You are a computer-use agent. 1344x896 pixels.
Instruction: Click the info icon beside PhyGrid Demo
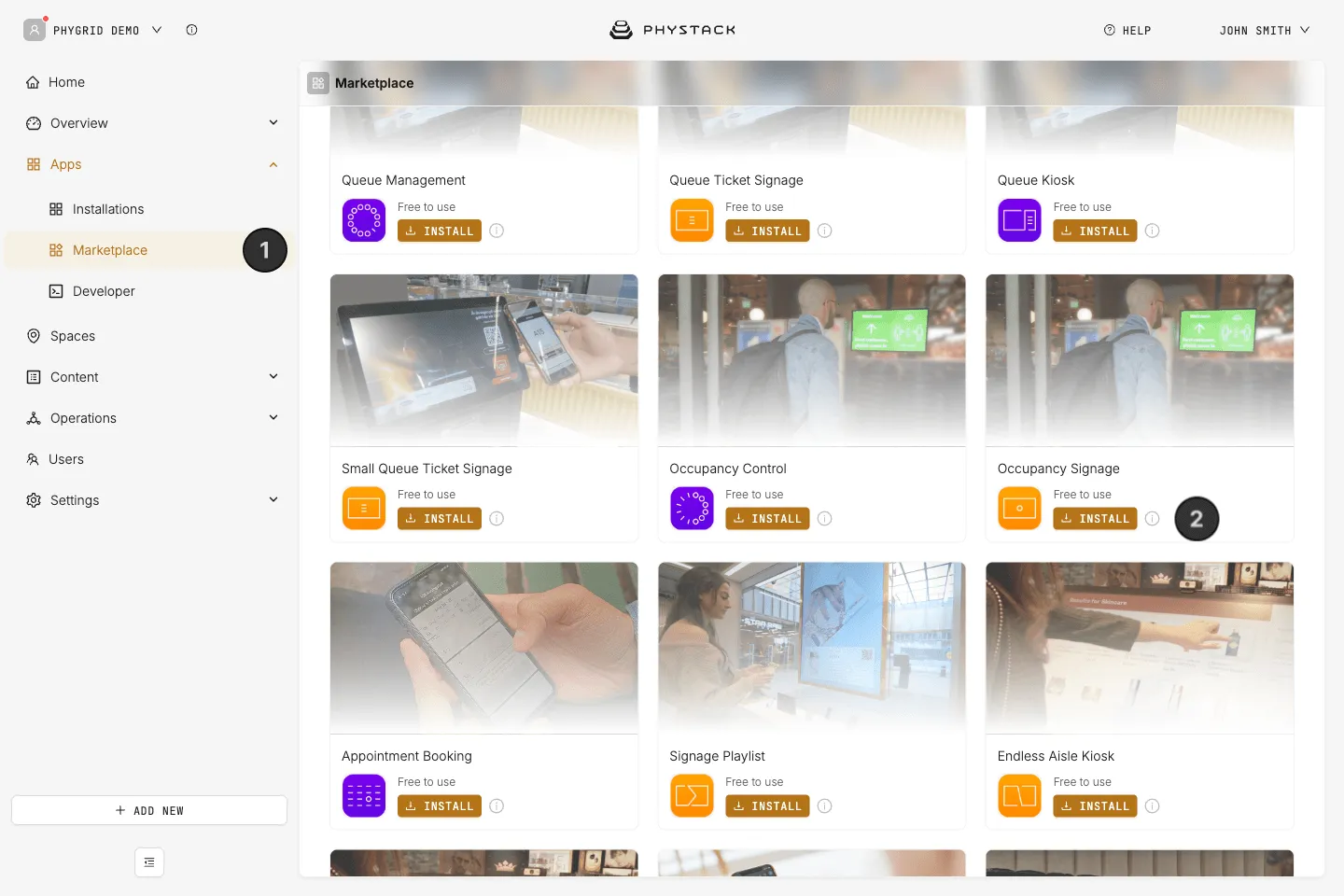point(191,30)
